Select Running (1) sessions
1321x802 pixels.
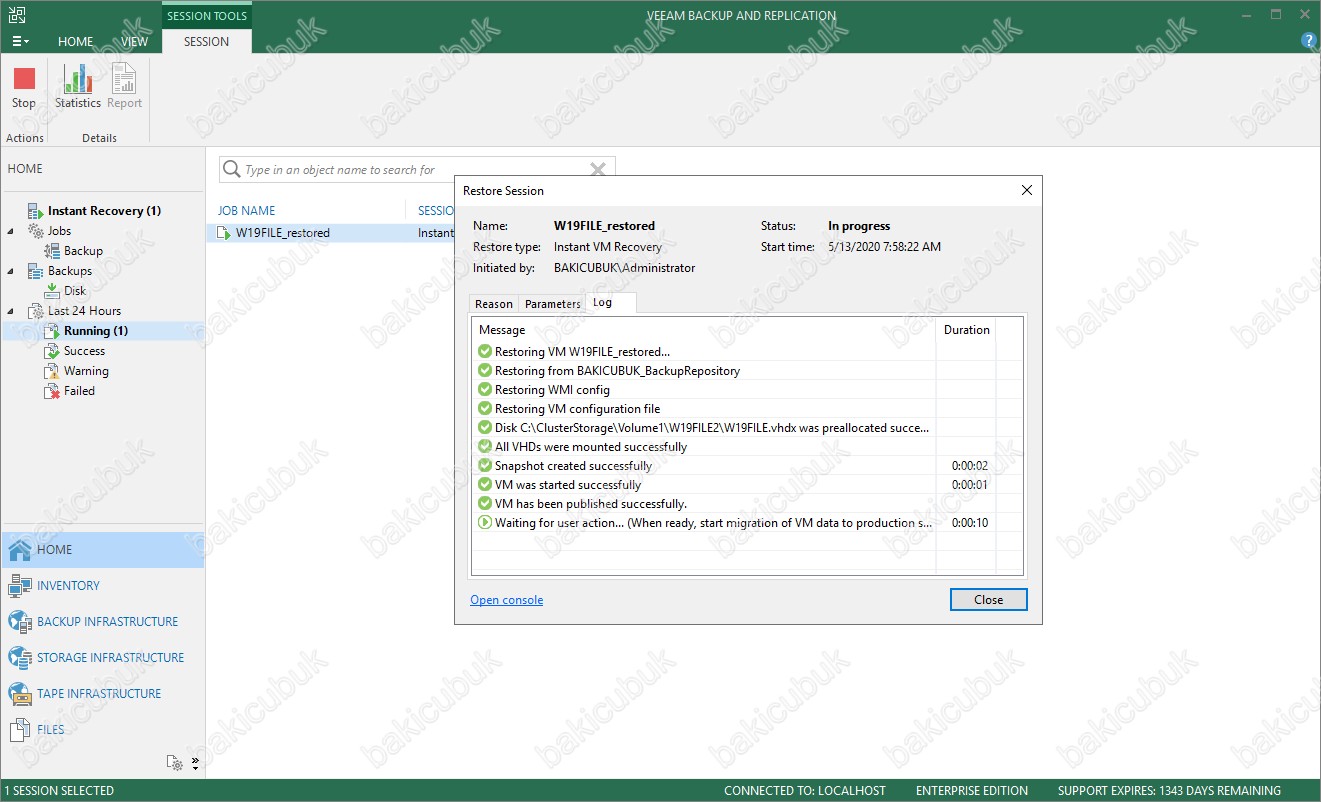coord(96,331)
